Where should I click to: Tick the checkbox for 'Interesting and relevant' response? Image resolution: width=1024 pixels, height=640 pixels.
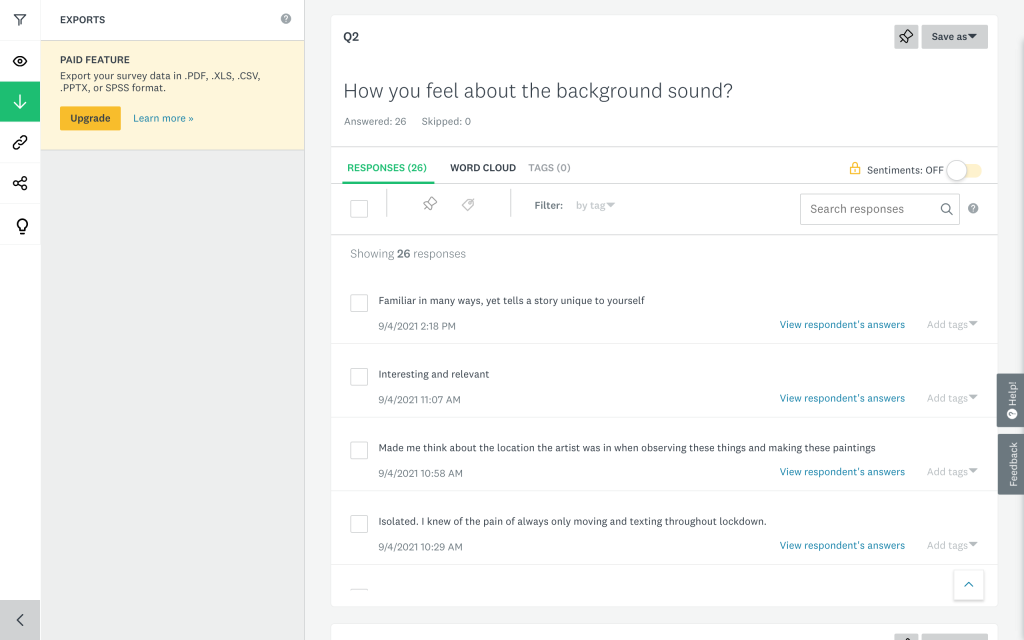pyautogui.click(x=359, y=377)
